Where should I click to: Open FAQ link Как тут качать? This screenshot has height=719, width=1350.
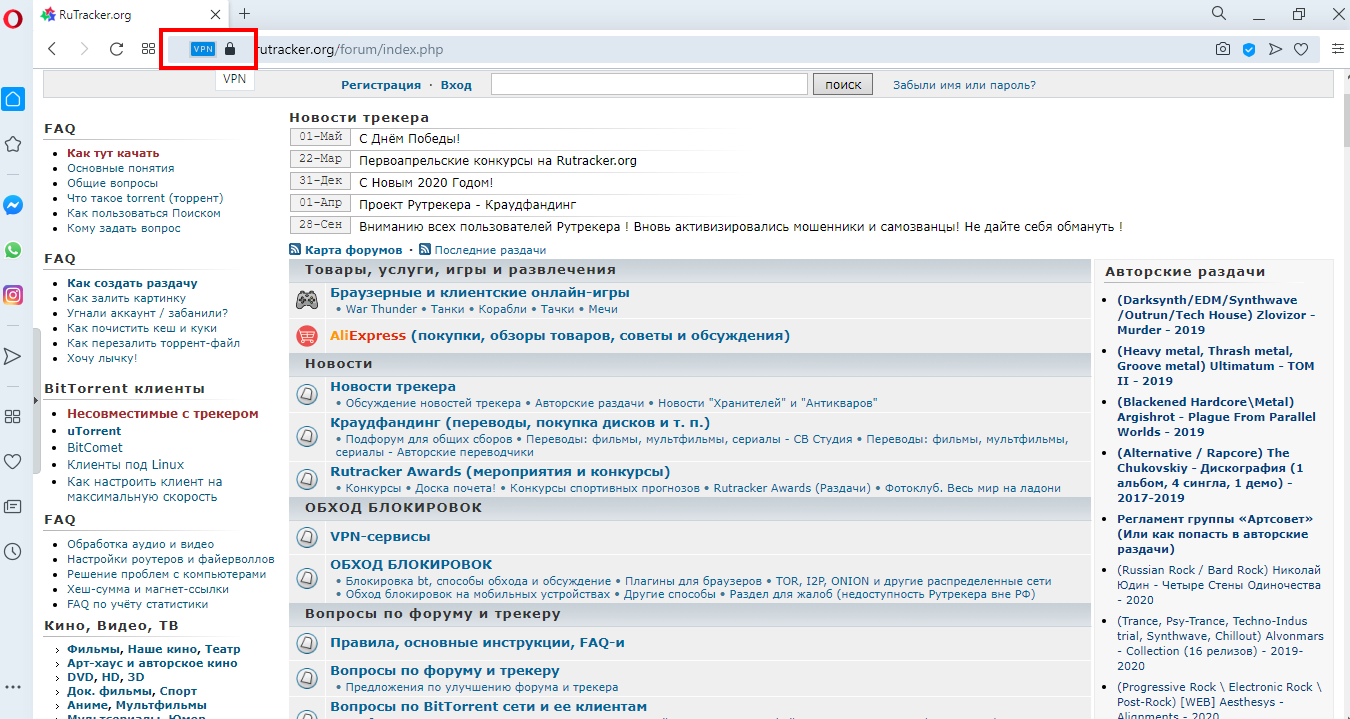pyautogui.click(x=113, y=153)
